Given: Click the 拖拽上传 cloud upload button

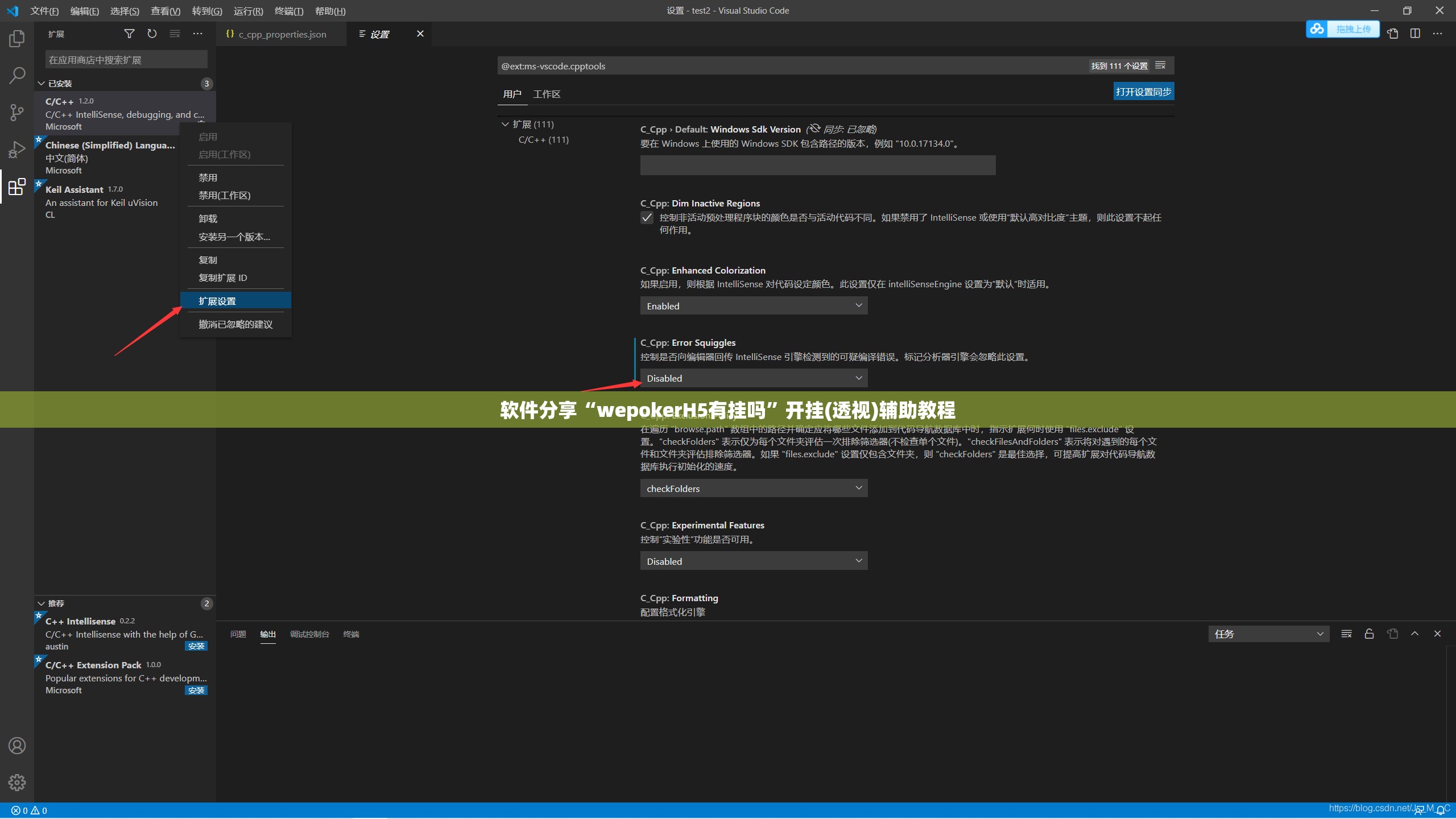Looking at the screenshot, I should click(x=1342, y=29).
